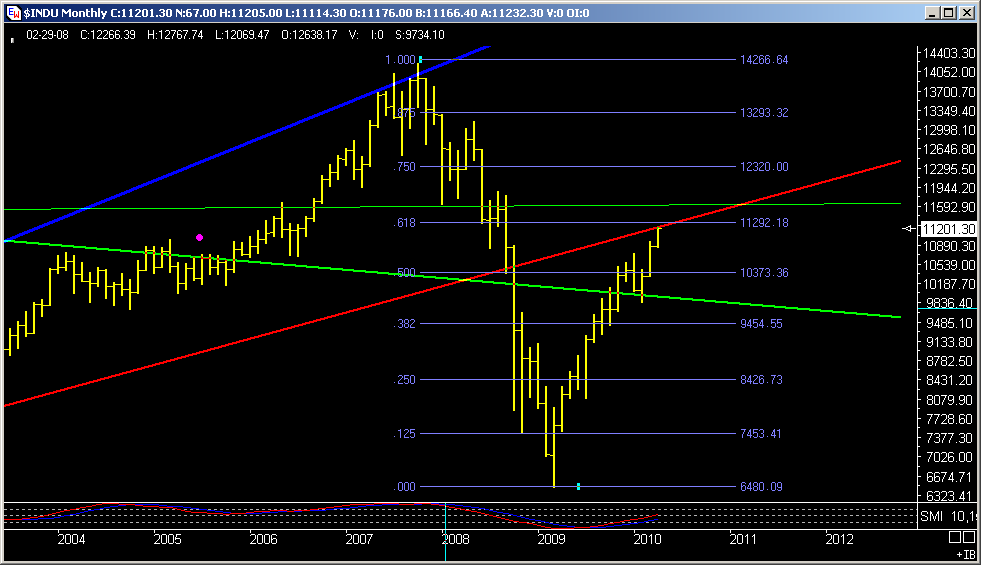Select the cyan anchor at Fibonacci 1.000 level

click(x=421, y=60)
